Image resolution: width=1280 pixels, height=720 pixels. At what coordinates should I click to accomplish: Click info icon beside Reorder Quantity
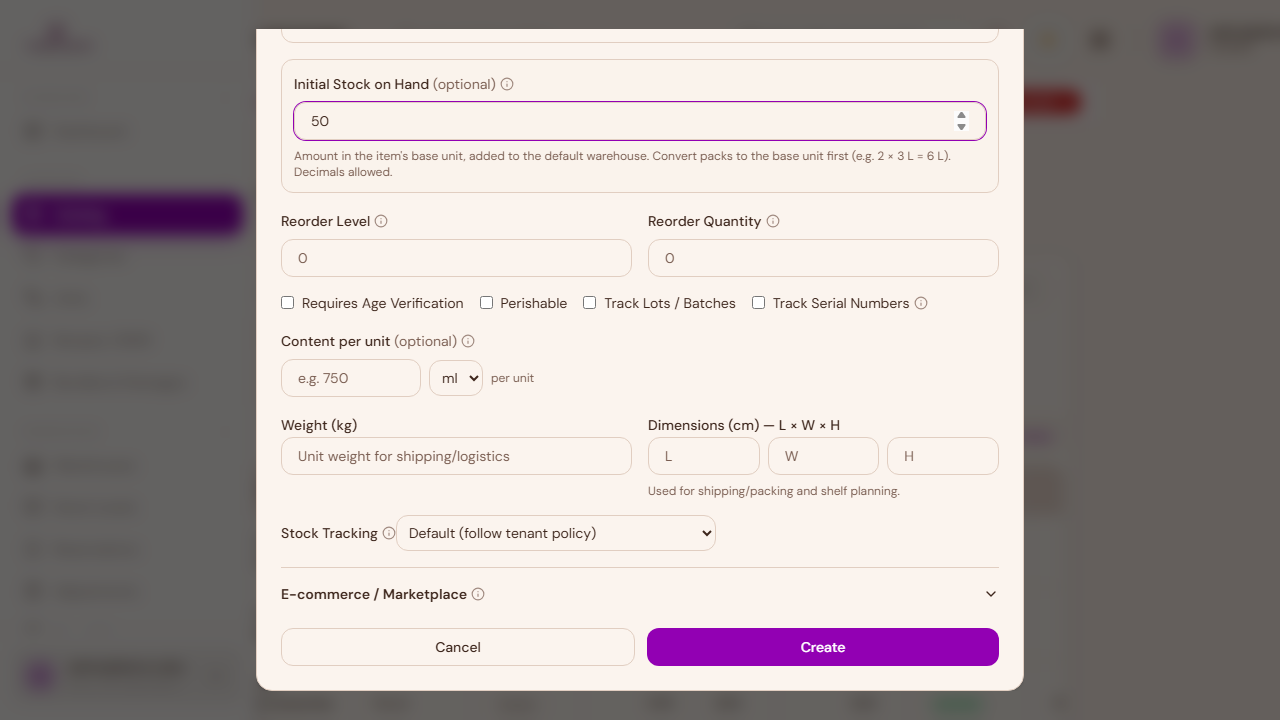[x=773, y=221]
